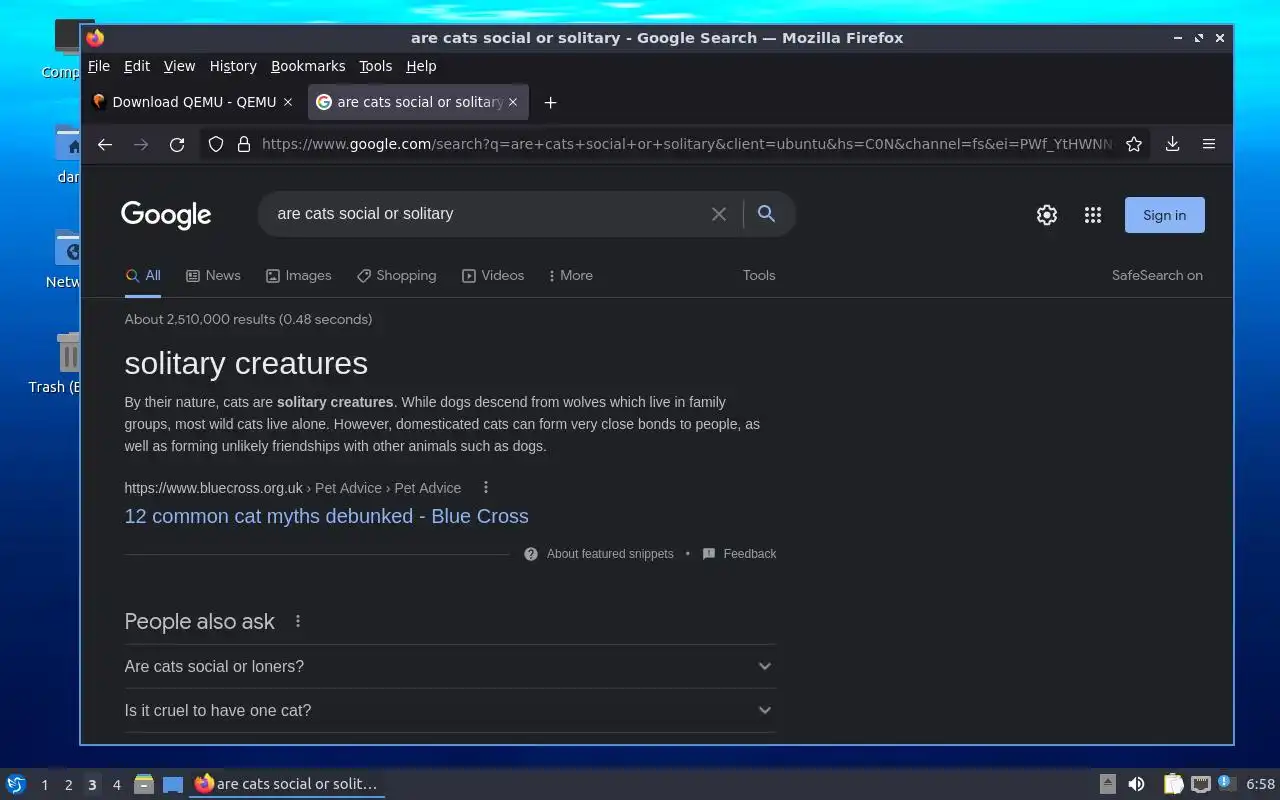The width and height of the screenshot is (1280, 800).
Task: Switch to workspace 2
Action: pyautogui.click(x=68, y=785)
